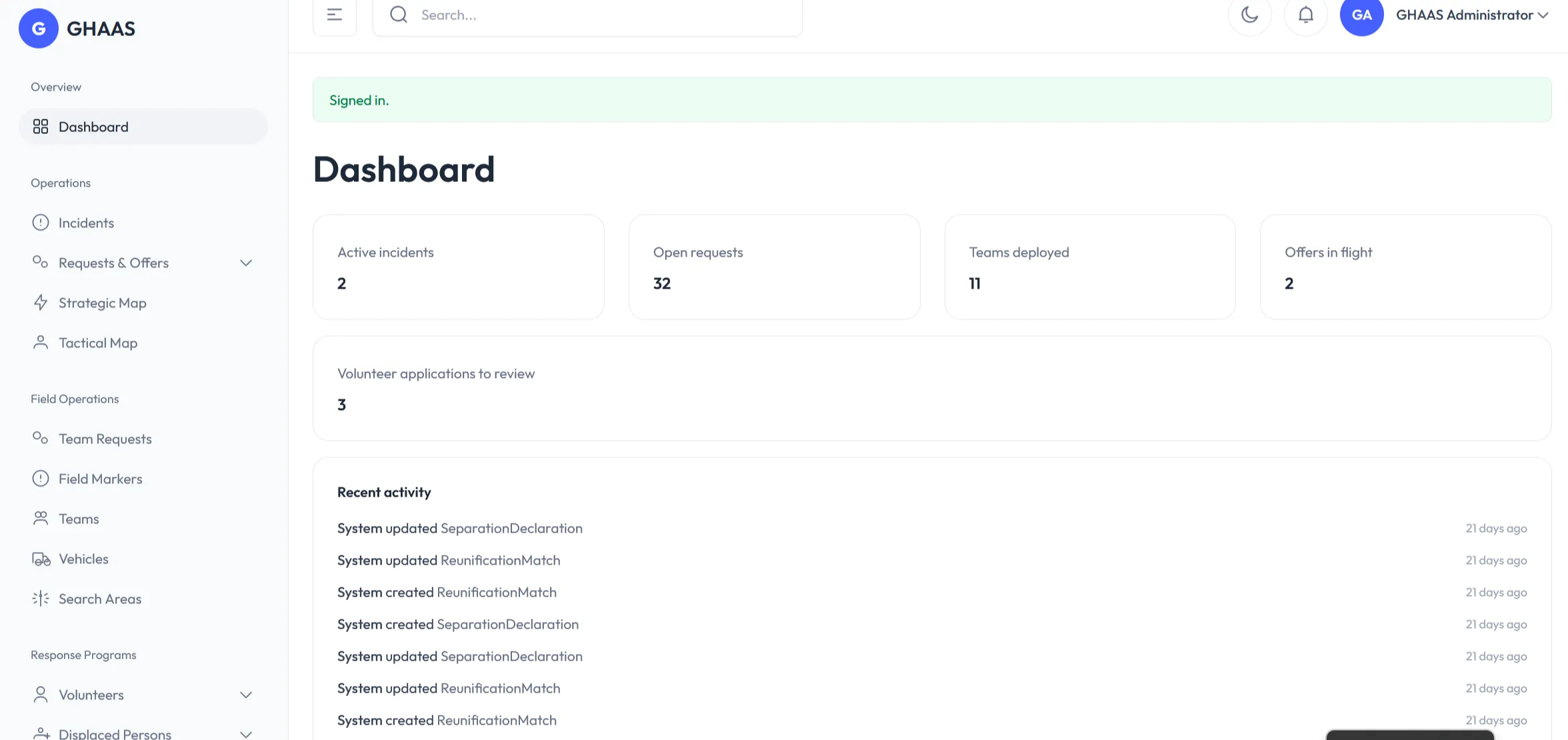
Task: Click the GHAAS brand name
Action: tap(101, 28)
